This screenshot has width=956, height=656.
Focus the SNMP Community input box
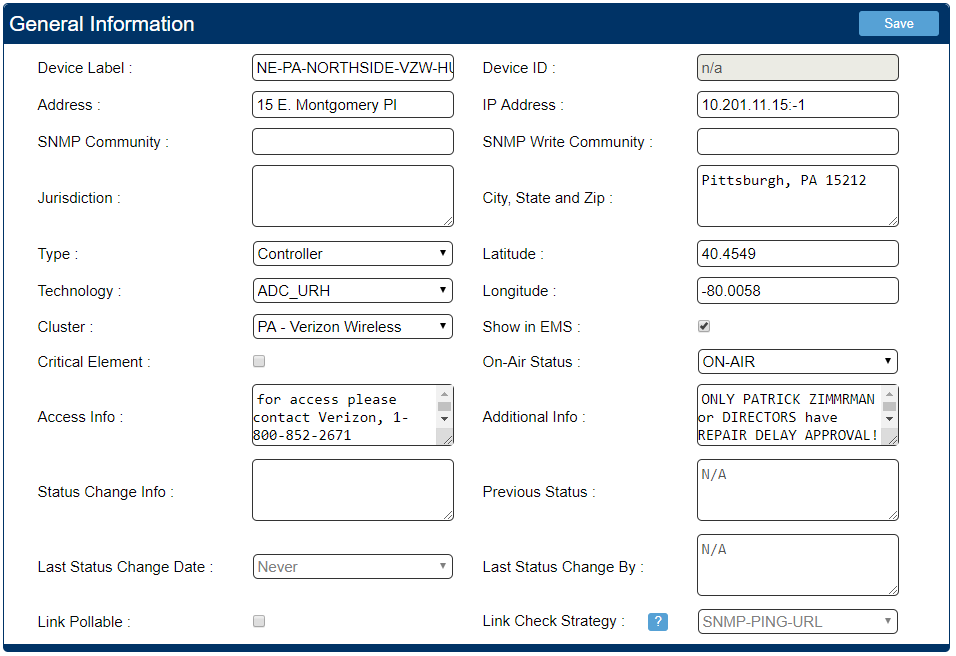[x=352, y=142]
